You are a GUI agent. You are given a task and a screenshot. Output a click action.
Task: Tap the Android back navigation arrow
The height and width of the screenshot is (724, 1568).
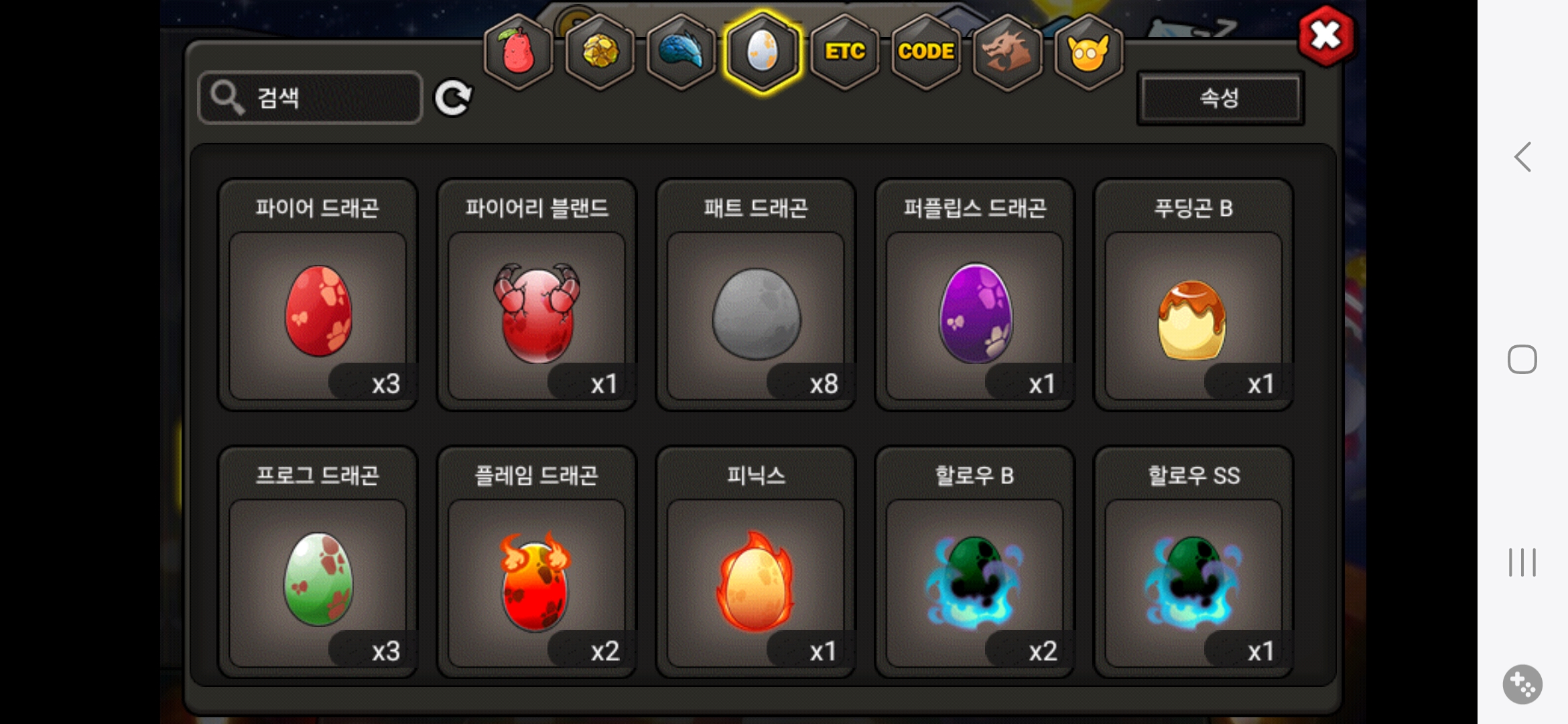[1522, 157]
